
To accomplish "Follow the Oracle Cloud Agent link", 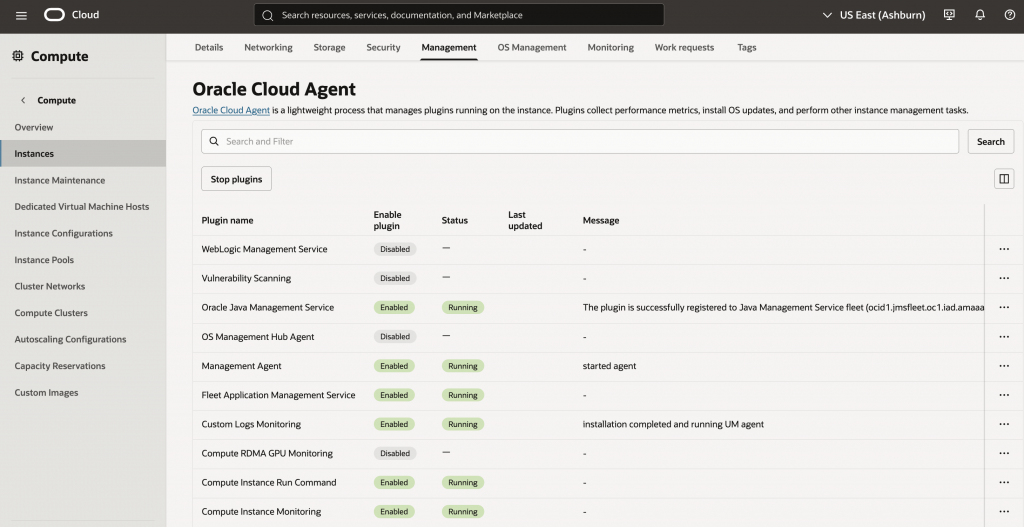I will [x=231, y=110].
